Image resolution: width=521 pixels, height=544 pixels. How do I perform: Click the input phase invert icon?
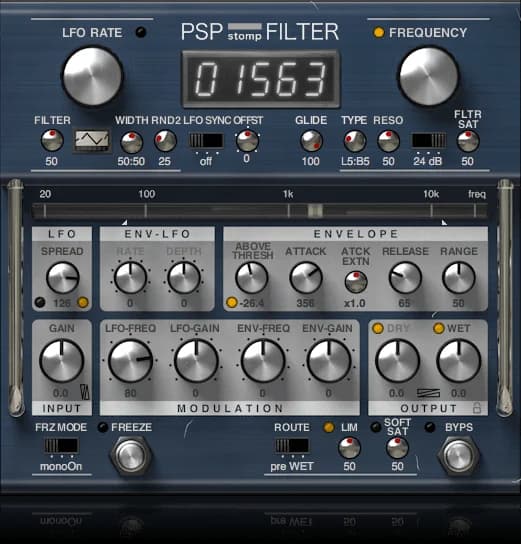pos(85,392)
